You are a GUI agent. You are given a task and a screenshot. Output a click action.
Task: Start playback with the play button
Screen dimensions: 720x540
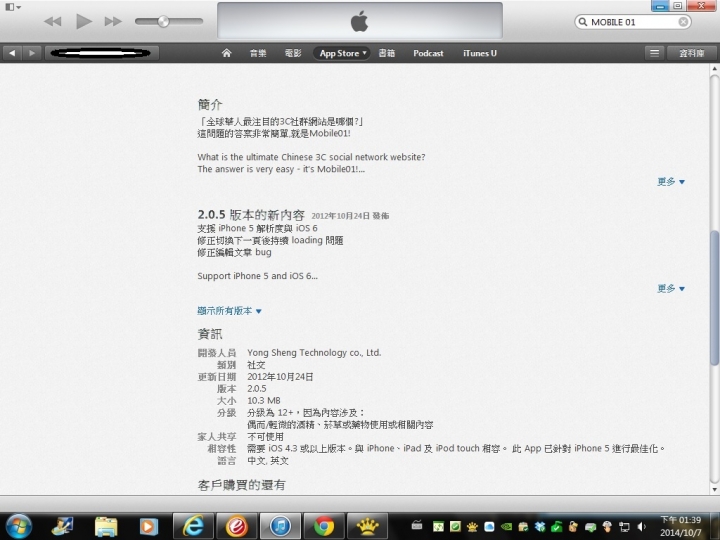[x=84, y=22]
